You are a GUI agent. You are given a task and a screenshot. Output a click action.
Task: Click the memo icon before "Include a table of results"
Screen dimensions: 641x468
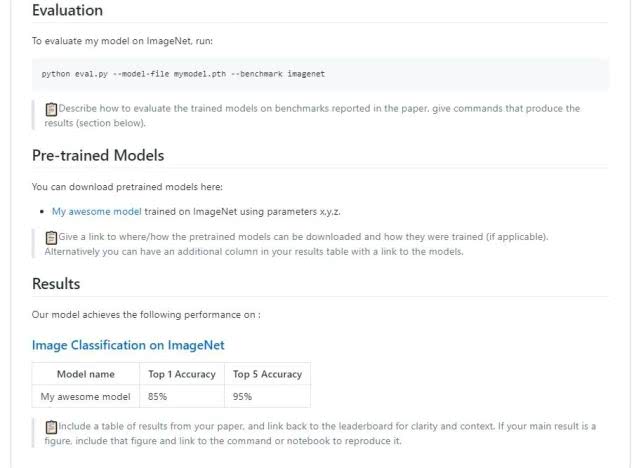(52, 426)
